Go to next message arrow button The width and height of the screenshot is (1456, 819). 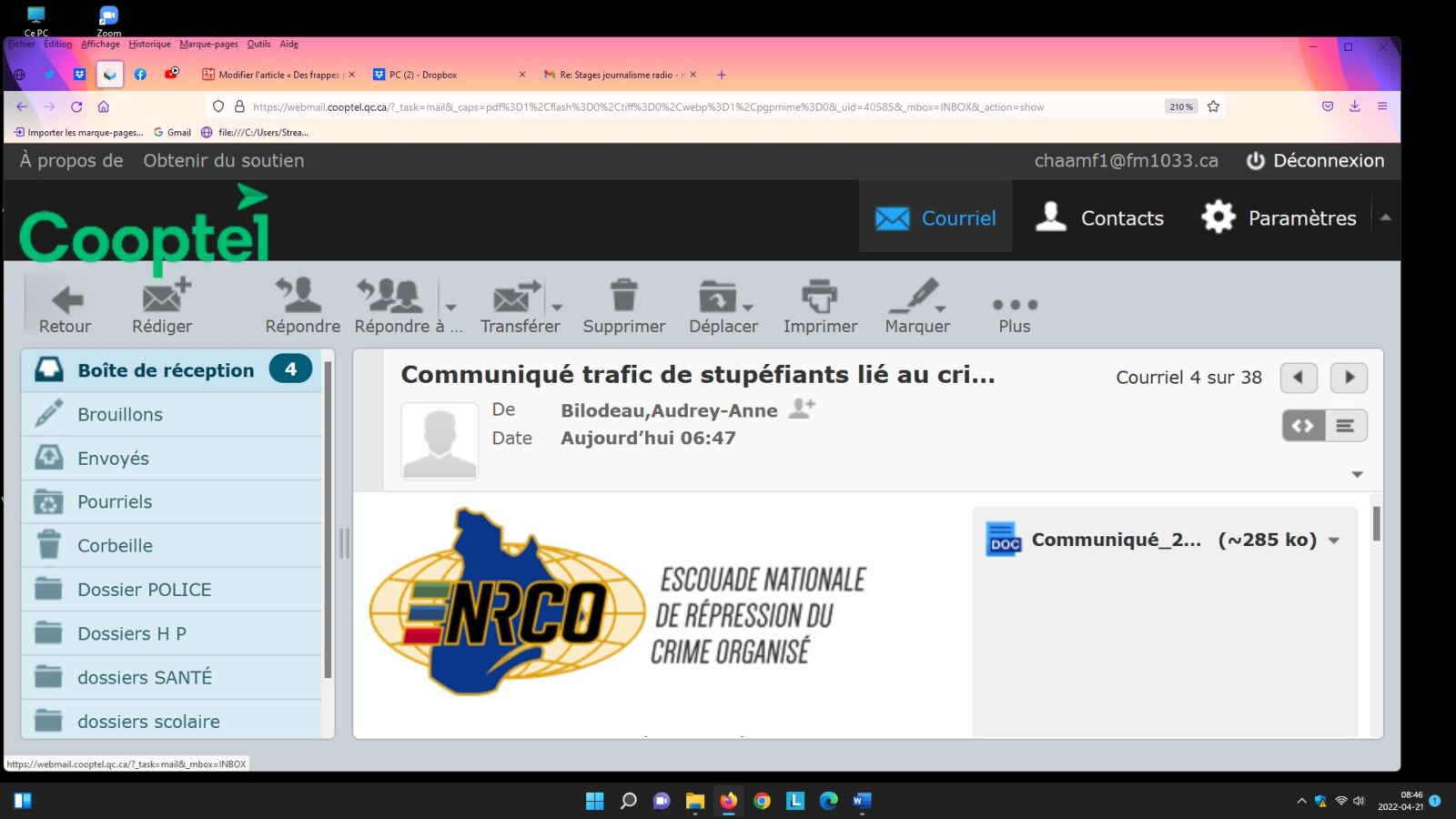1349,378
